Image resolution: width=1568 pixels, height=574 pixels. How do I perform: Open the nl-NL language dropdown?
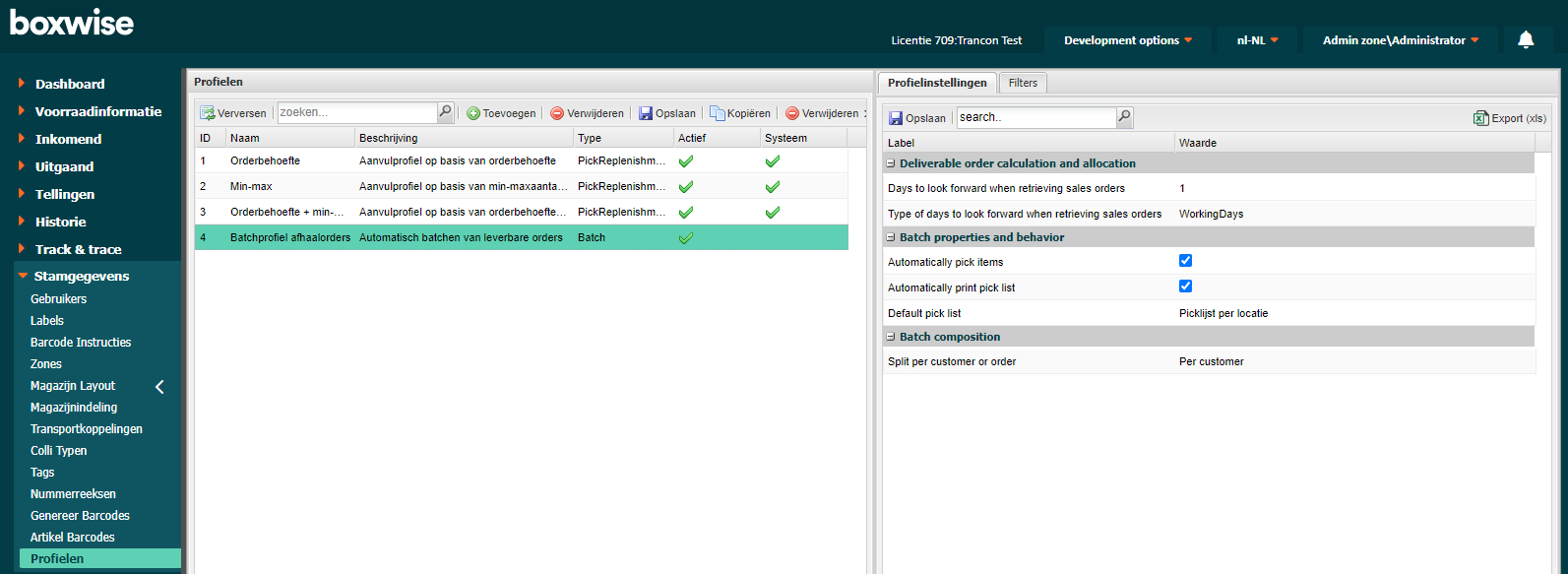[1258, 40]
